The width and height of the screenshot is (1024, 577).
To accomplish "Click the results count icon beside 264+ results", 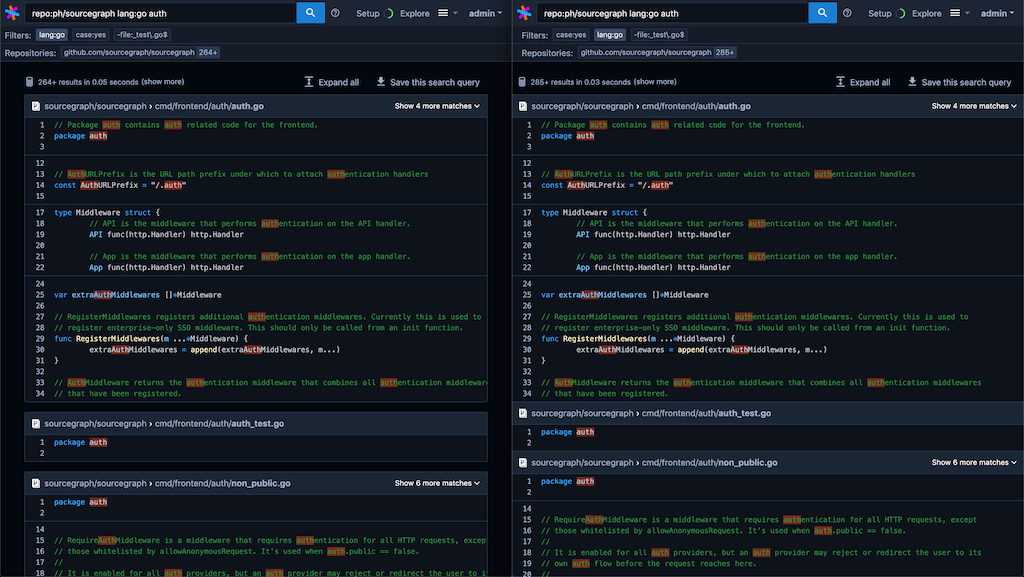I will click(29, 82).
